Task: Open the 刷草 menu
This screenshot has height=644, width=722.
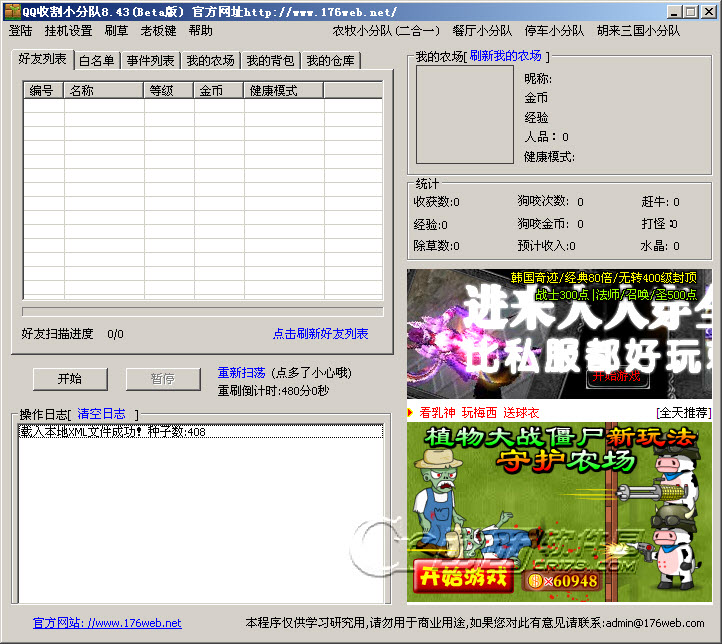Action: pyautogui.click(x=116, y=31)
